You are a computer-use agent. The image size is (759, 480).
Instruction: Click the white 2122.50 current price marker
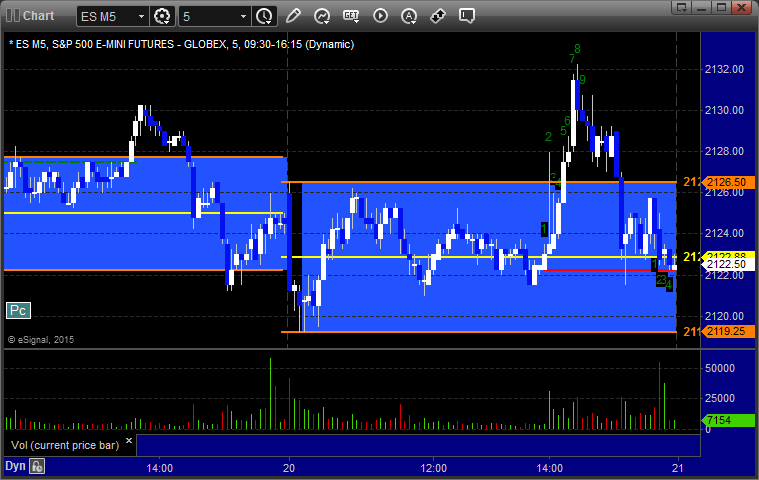point(728,265)
